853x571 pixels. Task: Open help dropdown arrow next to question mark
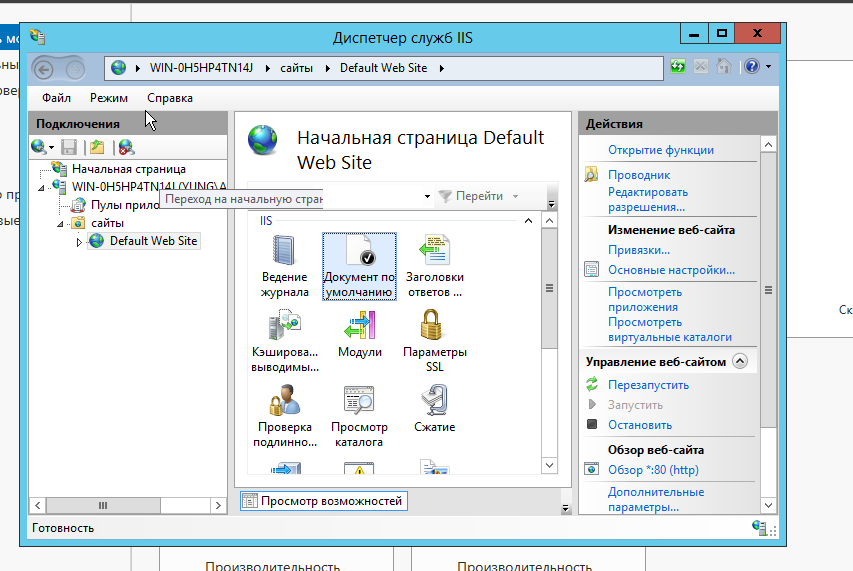pos(768,66)
